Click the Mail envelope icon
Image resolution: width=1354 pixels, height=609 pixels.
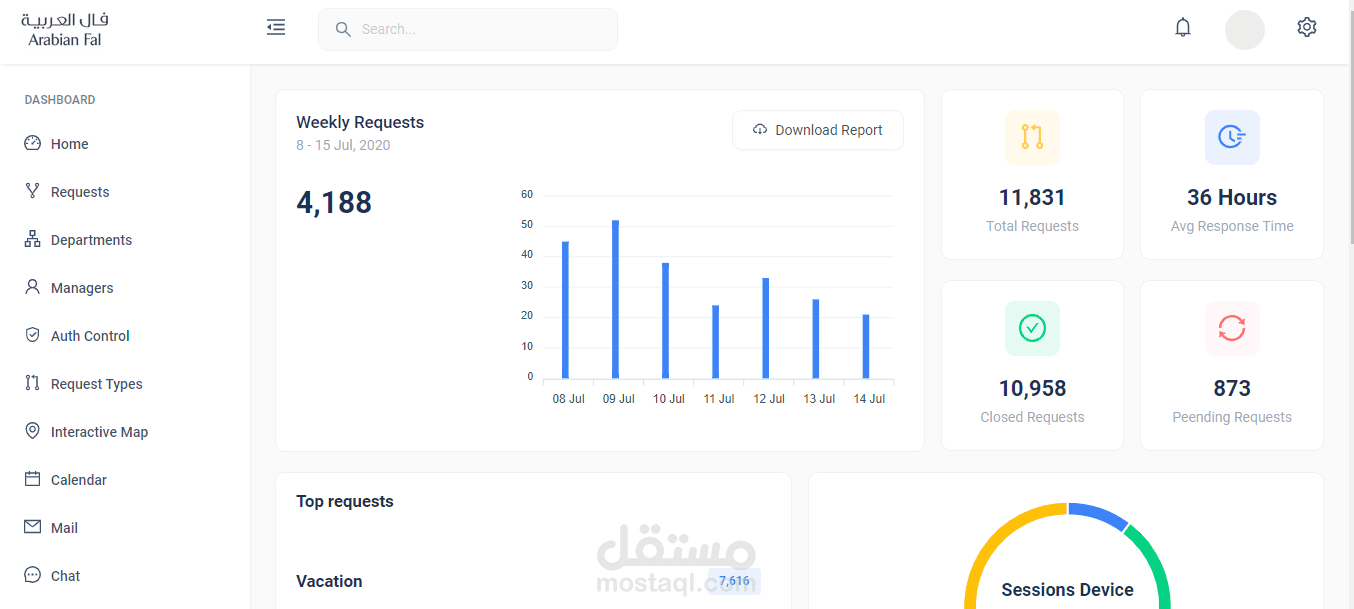(x=33, y=527)
